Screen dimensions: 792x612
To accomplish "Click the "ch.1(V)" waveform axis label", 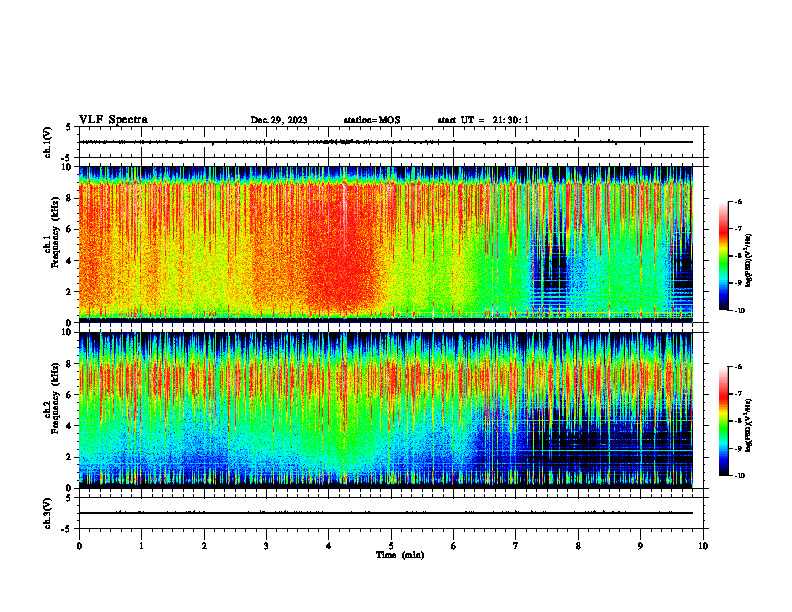I will pos(47,142).
